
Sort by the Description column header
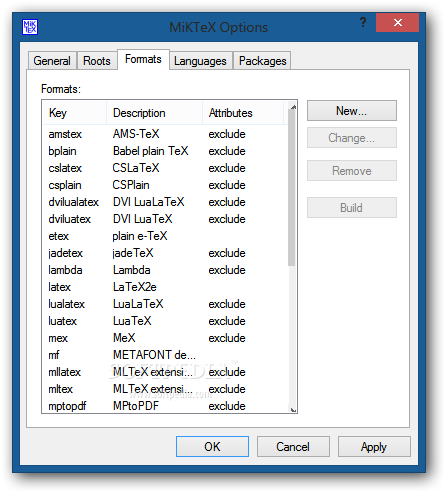[154, 113]
